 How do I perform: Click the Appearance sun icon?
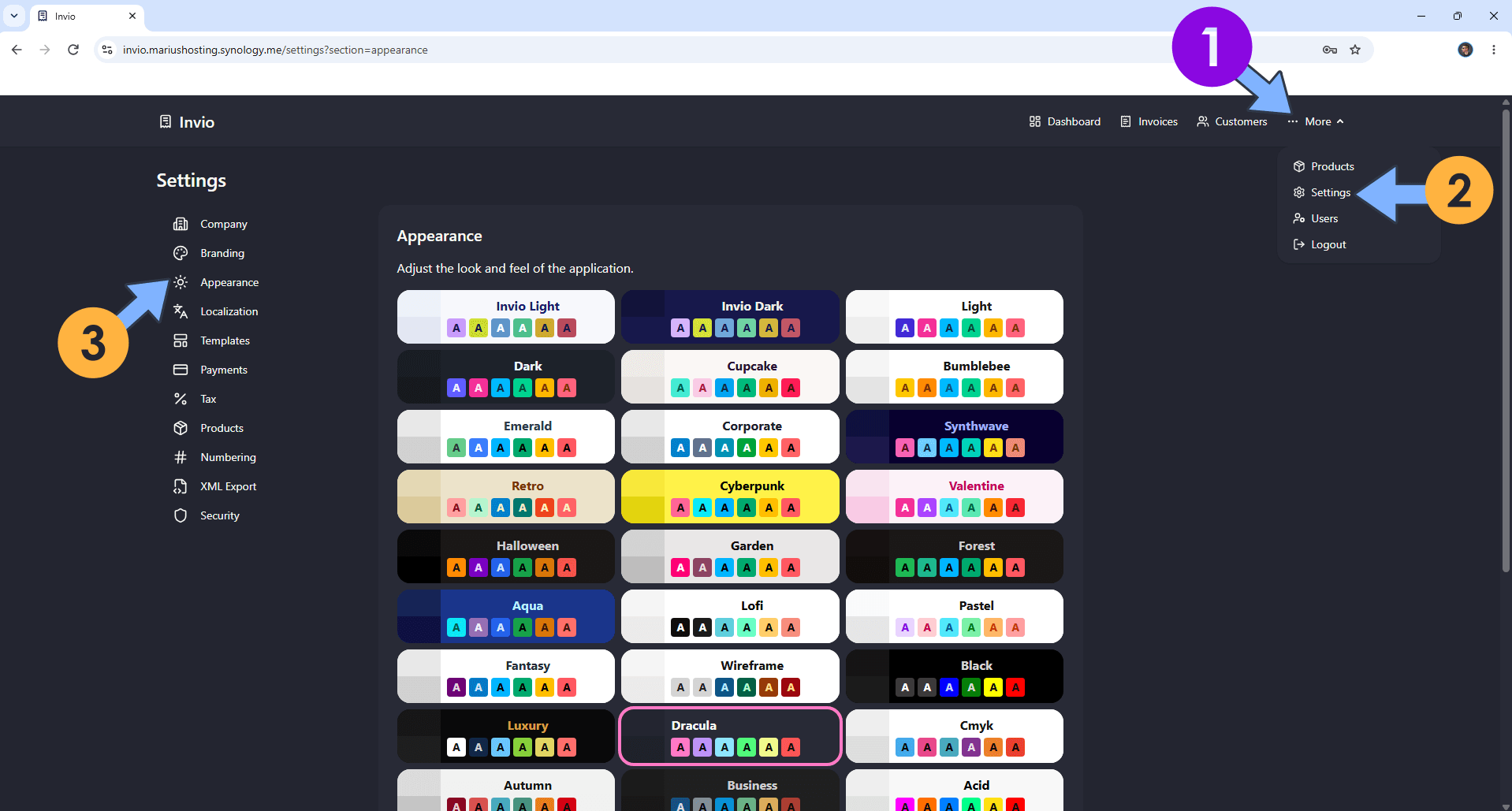pyautogui.click(x=181, y=282)
